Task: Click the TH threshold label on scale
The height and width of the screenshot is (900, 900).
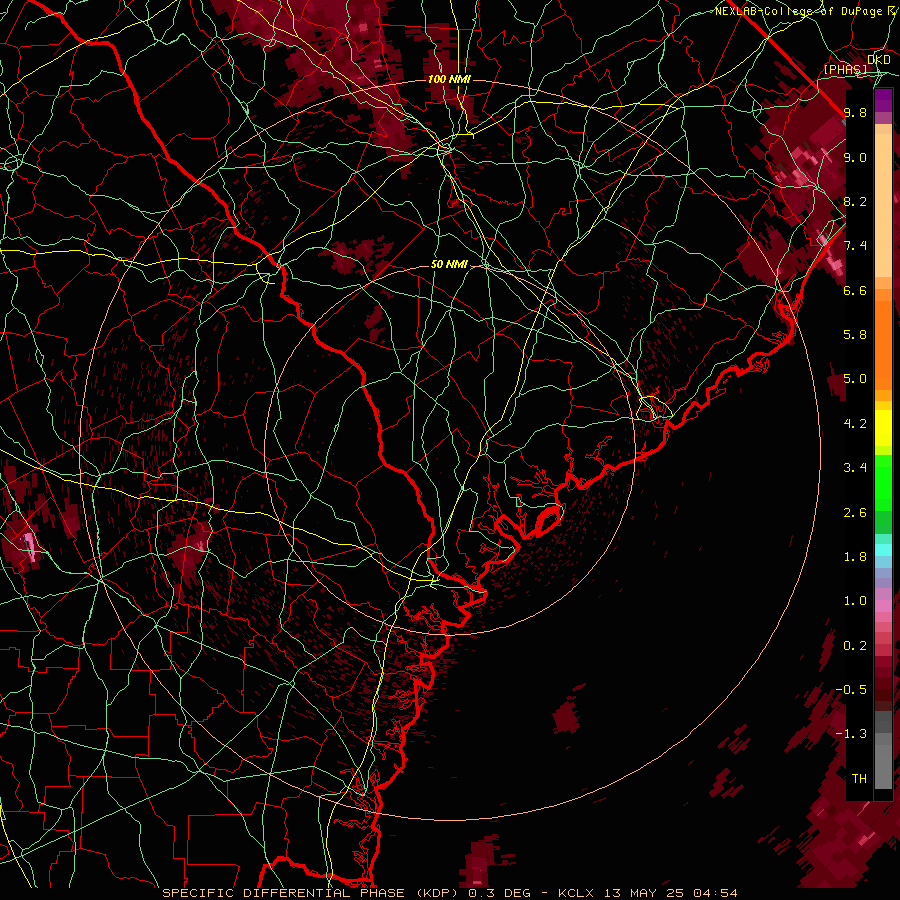Action: point(859,779)
